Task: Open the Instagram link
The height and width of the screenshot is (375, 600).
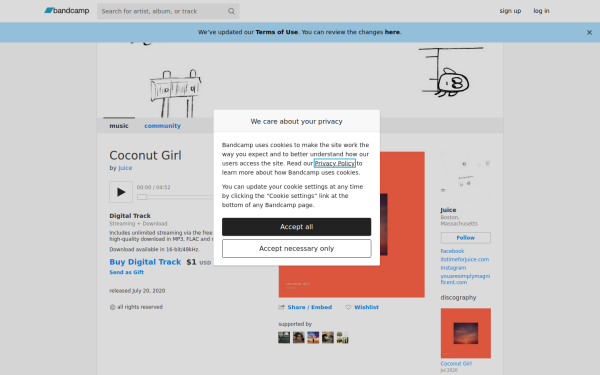Action: coord(453,268)
